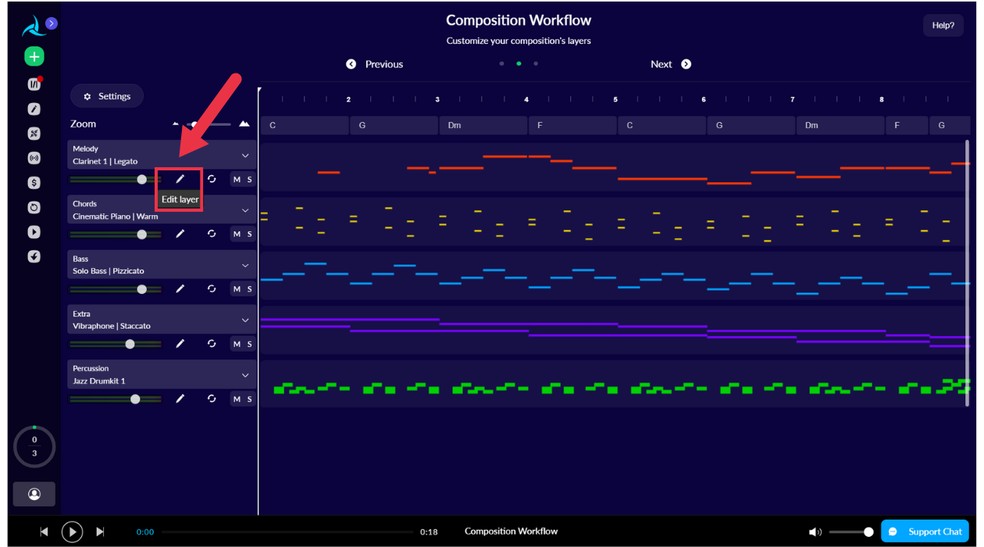984x547 pixels.
Task: Skip to the next track
Action: [x=100, y=532]
